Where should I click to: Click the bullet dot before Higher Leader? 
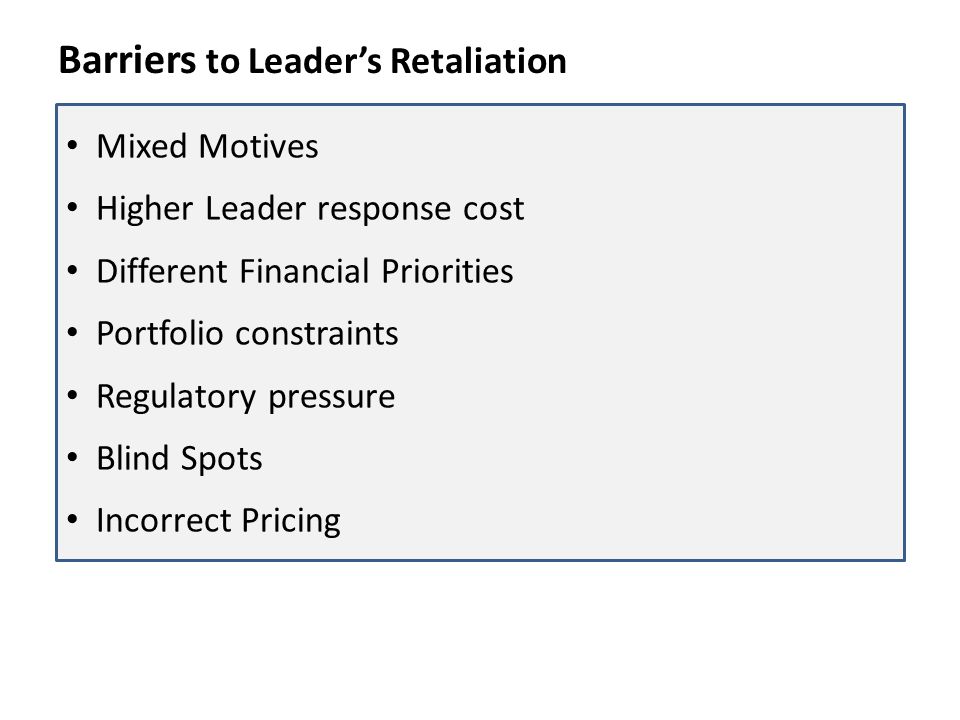73,208
